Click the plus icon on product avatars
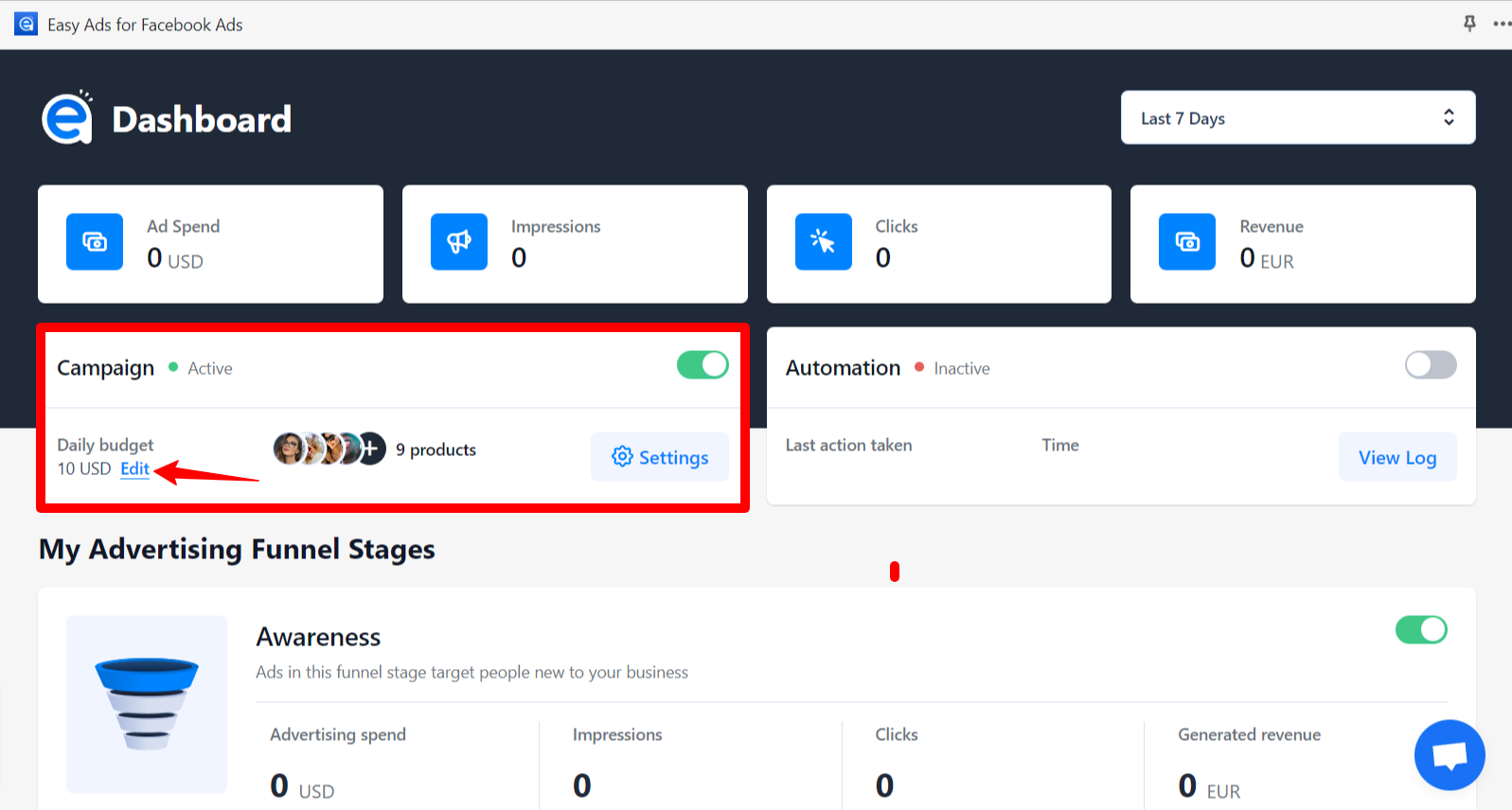The image size is (1512, 810). [371, 449]
